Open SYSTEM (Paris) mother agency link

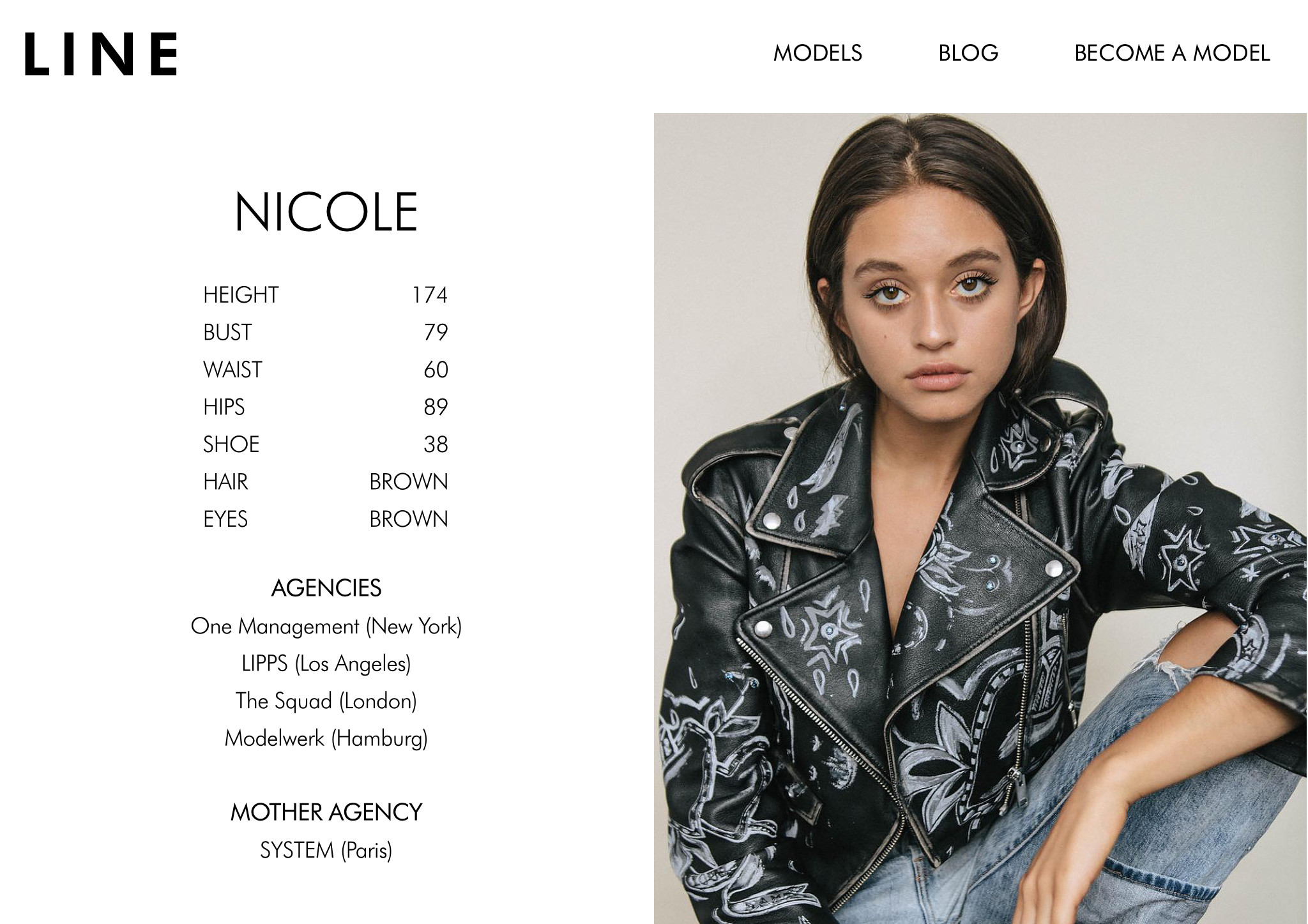(326, 851)
